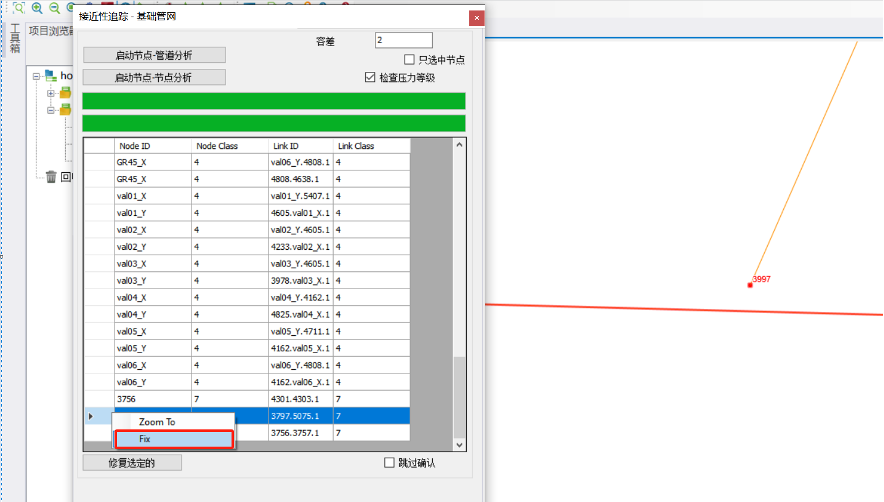Image resolution: width=884 pixels, height=502 pixels.
Task: Click the zoom in magnifier icon
Action: [x=36, y=7]
